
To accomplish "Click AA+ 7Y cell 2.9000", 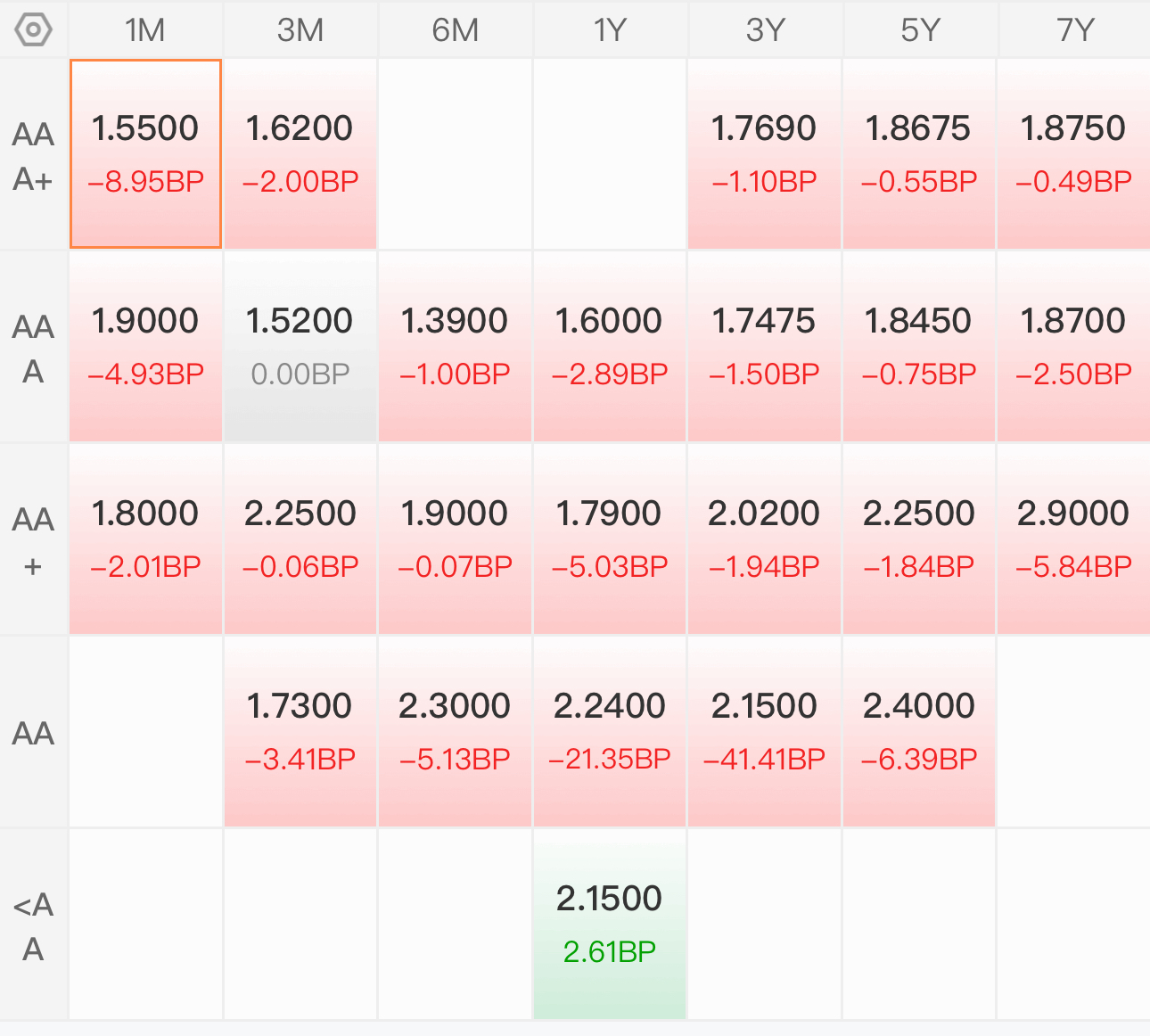I will (1074, 539).
